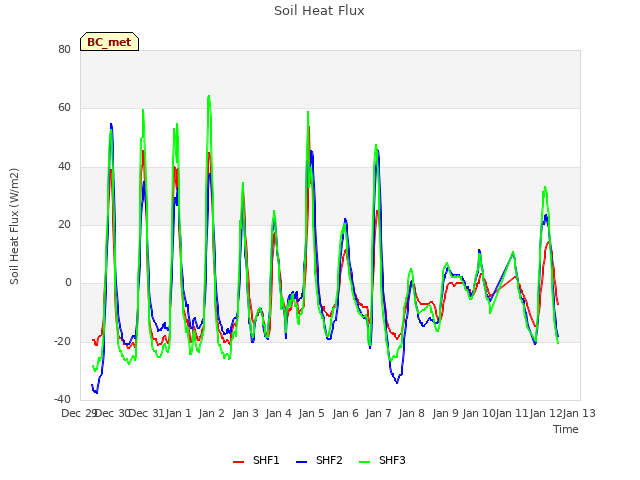Viewport: 640px width, 480px height.
Task: Click the y-axis title Soil Heat Flux (W/m2)
Action: tap(14, 226)
